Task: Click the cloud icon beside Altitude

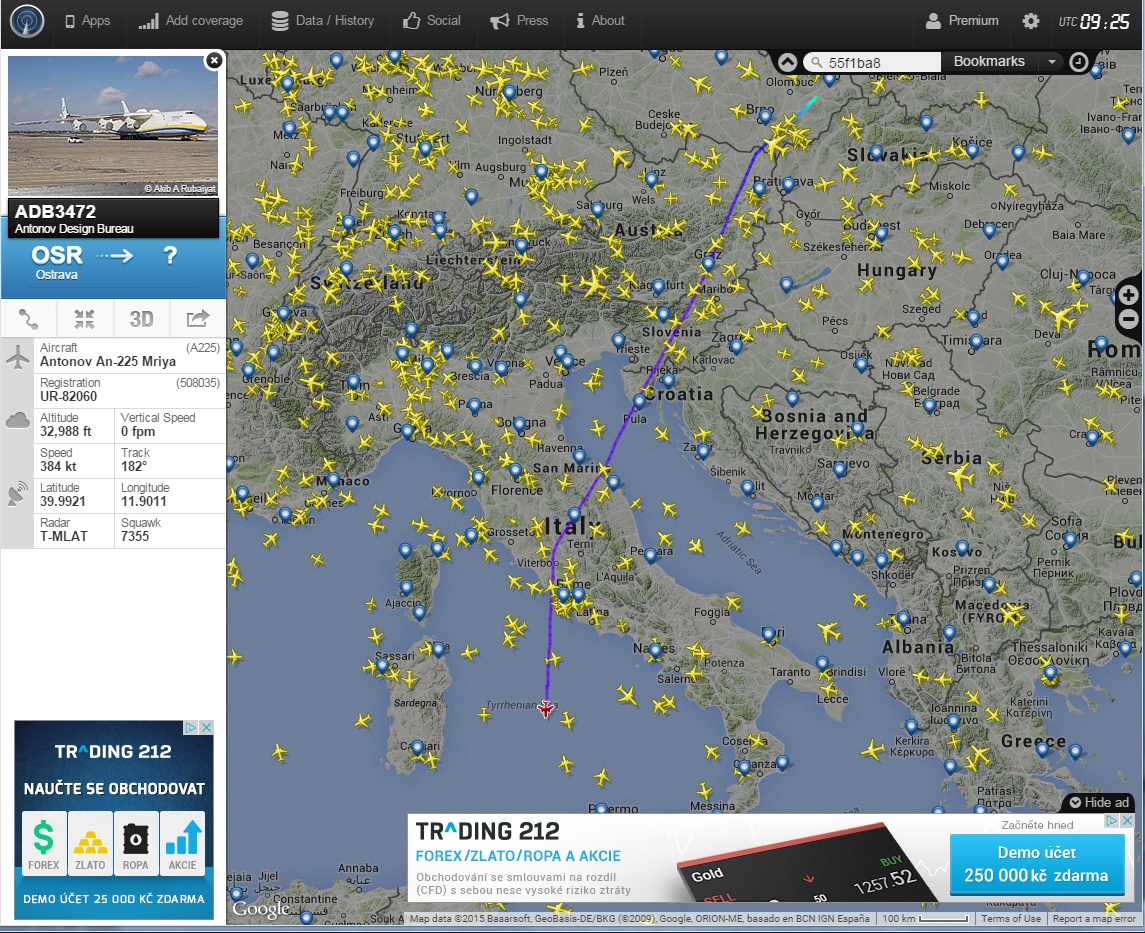Action: pos(18,420)
